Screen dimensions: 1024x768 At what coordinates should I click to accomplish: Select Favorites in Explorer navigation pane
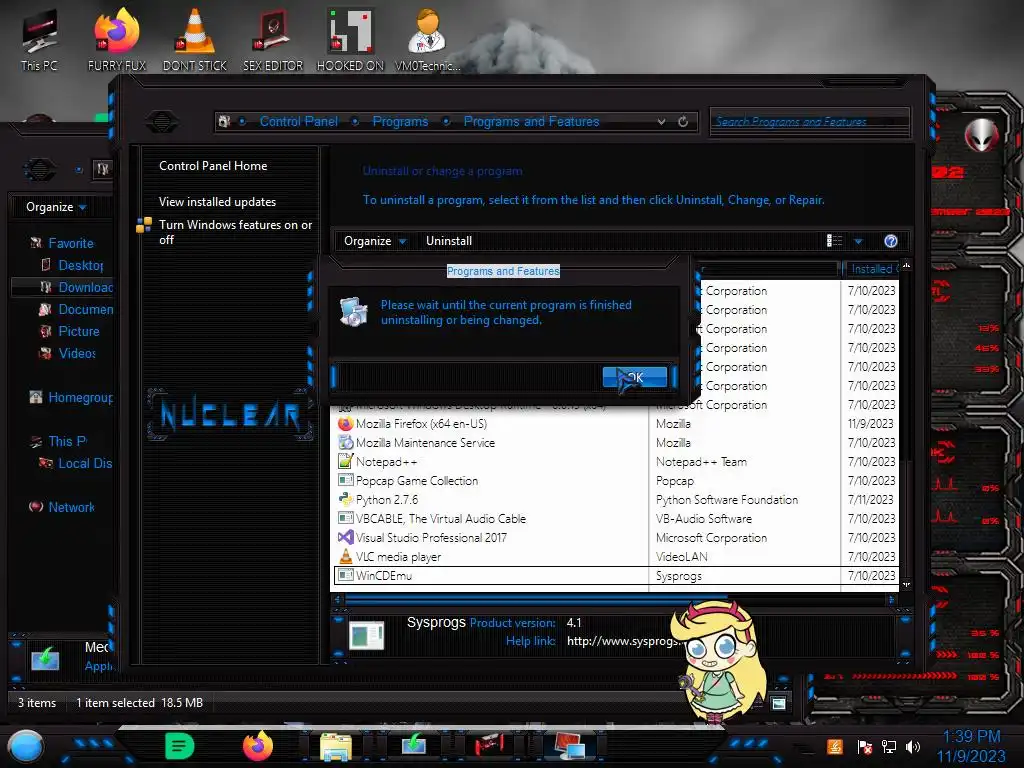click(71, 243)
